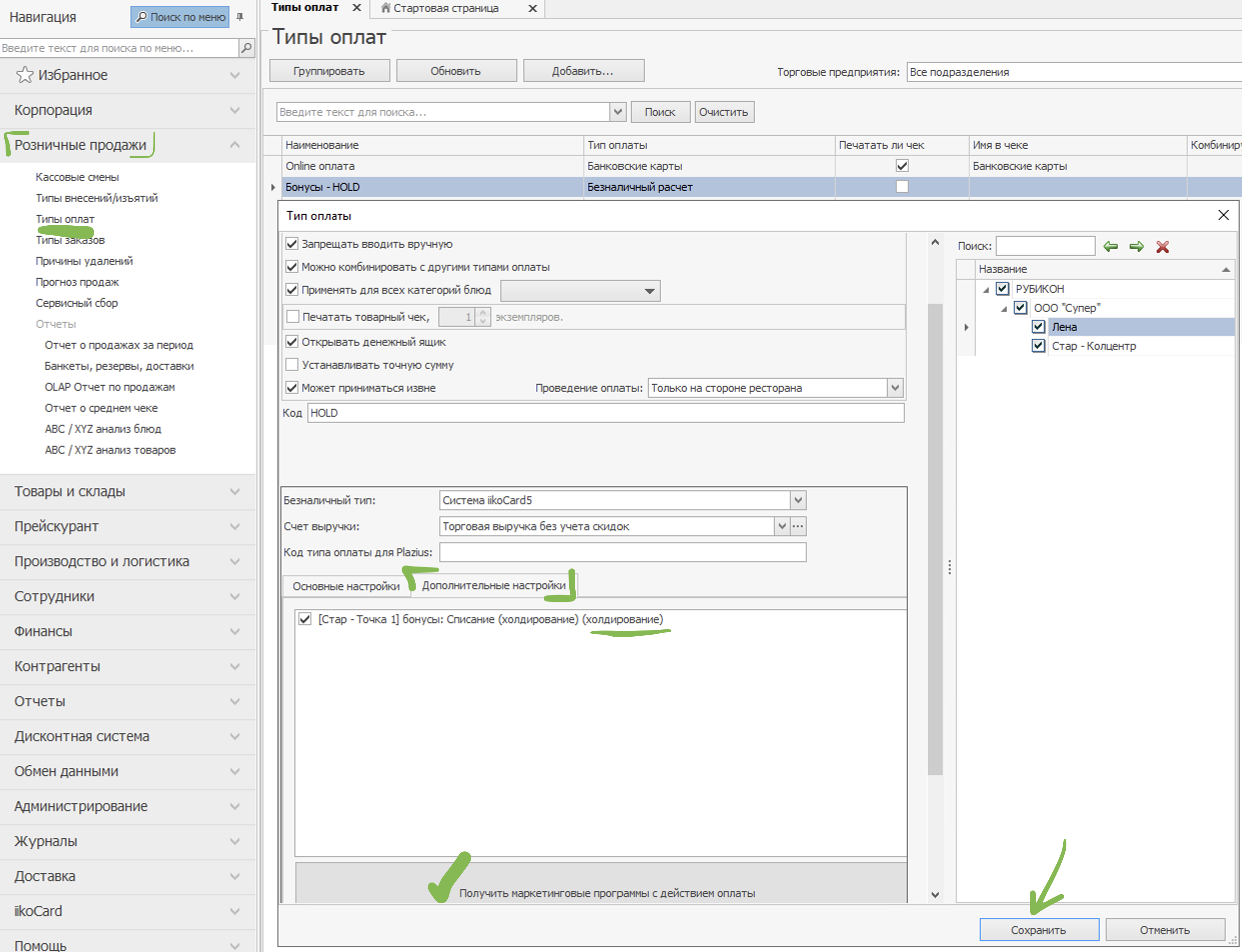The height and width of the screenshot is (952, 1242).
Task: Click the pin icon in the navigation header
Action: click(x=240, y=17)
